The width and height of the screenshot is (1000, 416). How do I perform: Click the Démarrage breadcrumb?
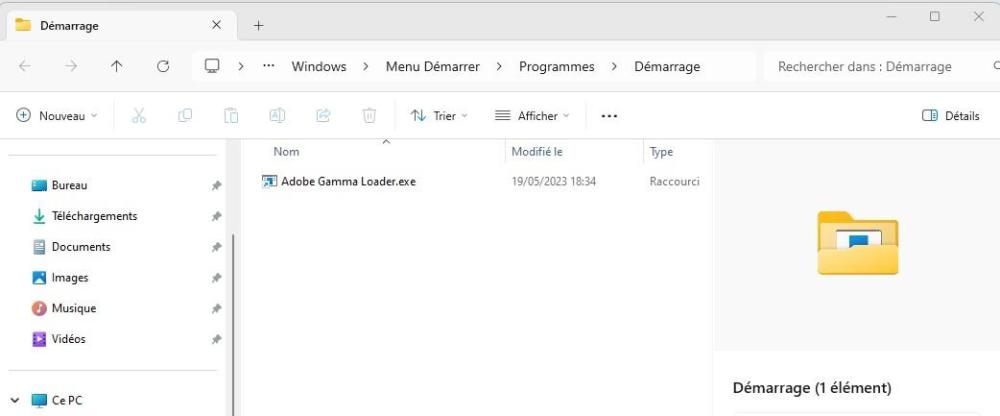[x=667, y=66]
